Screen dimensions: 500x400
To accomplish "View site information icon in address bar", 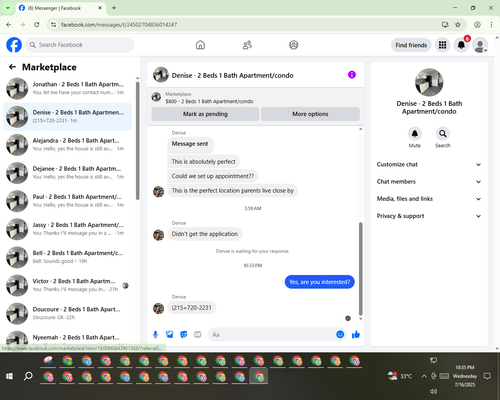I will coord(53,24).
